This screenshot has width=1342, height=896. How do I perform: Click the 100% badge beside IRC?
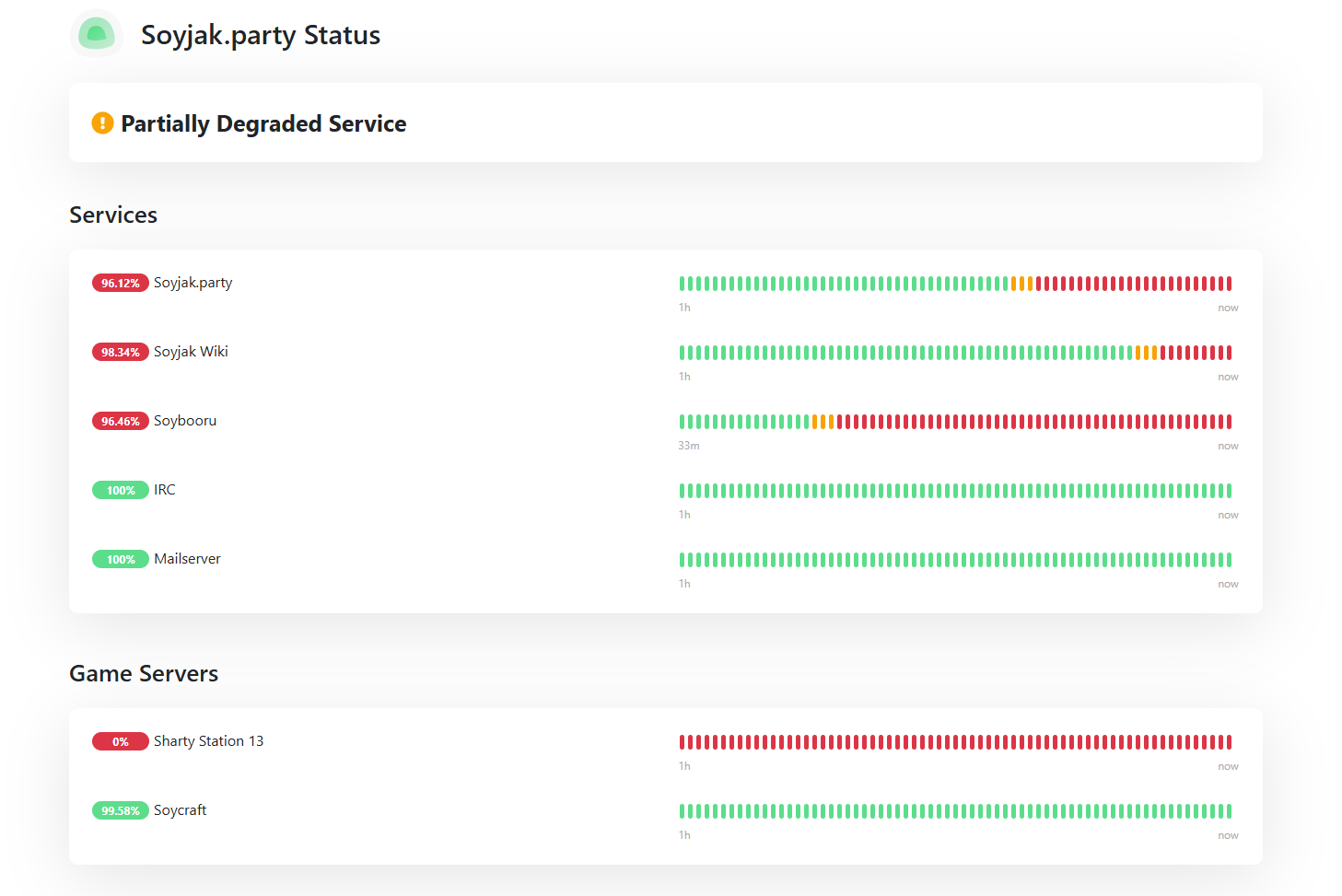tap(120, 490)
